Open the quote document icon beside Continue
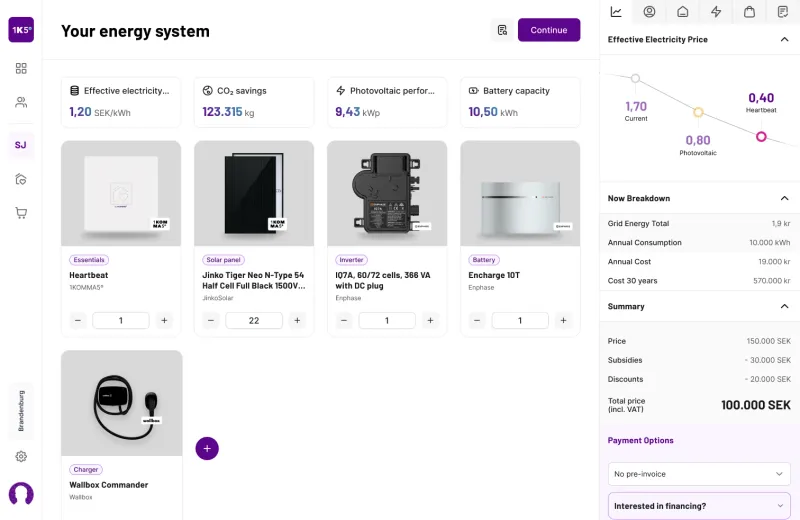This screenshot has width=800, height=520. coord(503,30)
